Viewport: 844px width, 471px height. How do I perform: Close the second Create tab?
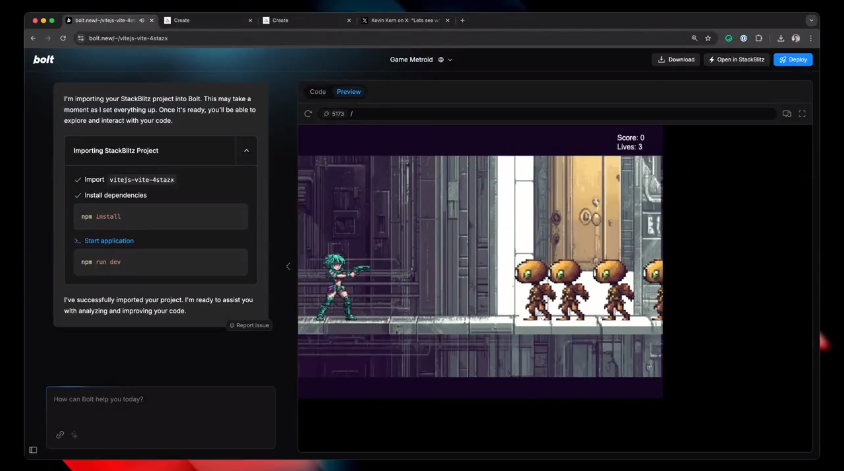pos(349,20)
